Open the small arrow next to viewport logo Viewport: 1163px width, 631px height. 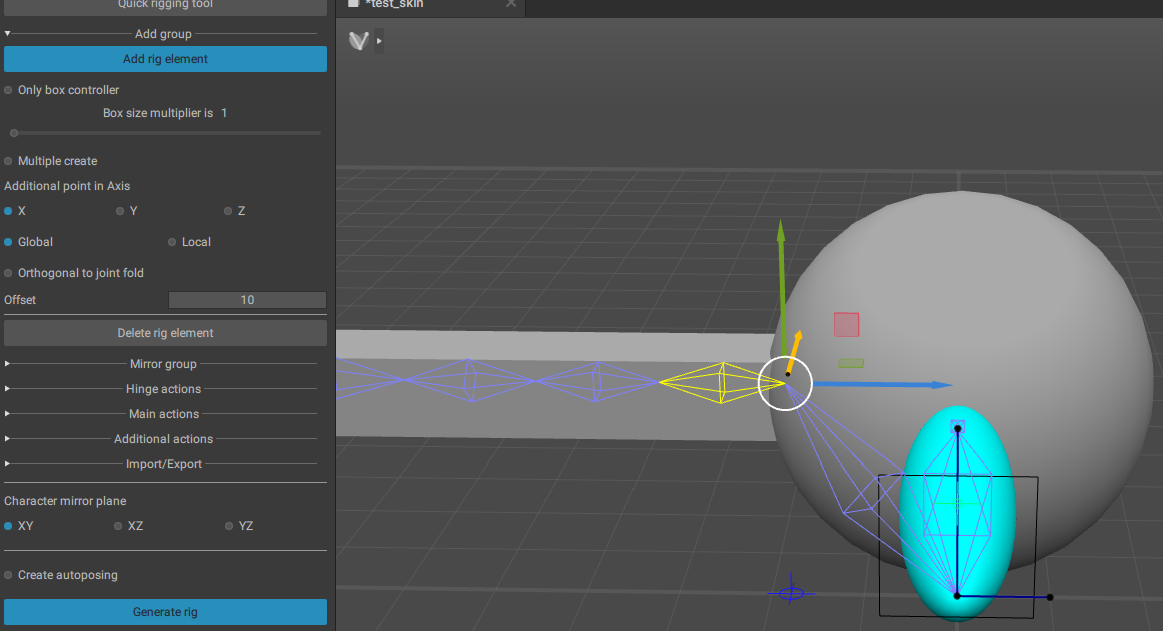point(379,41)
